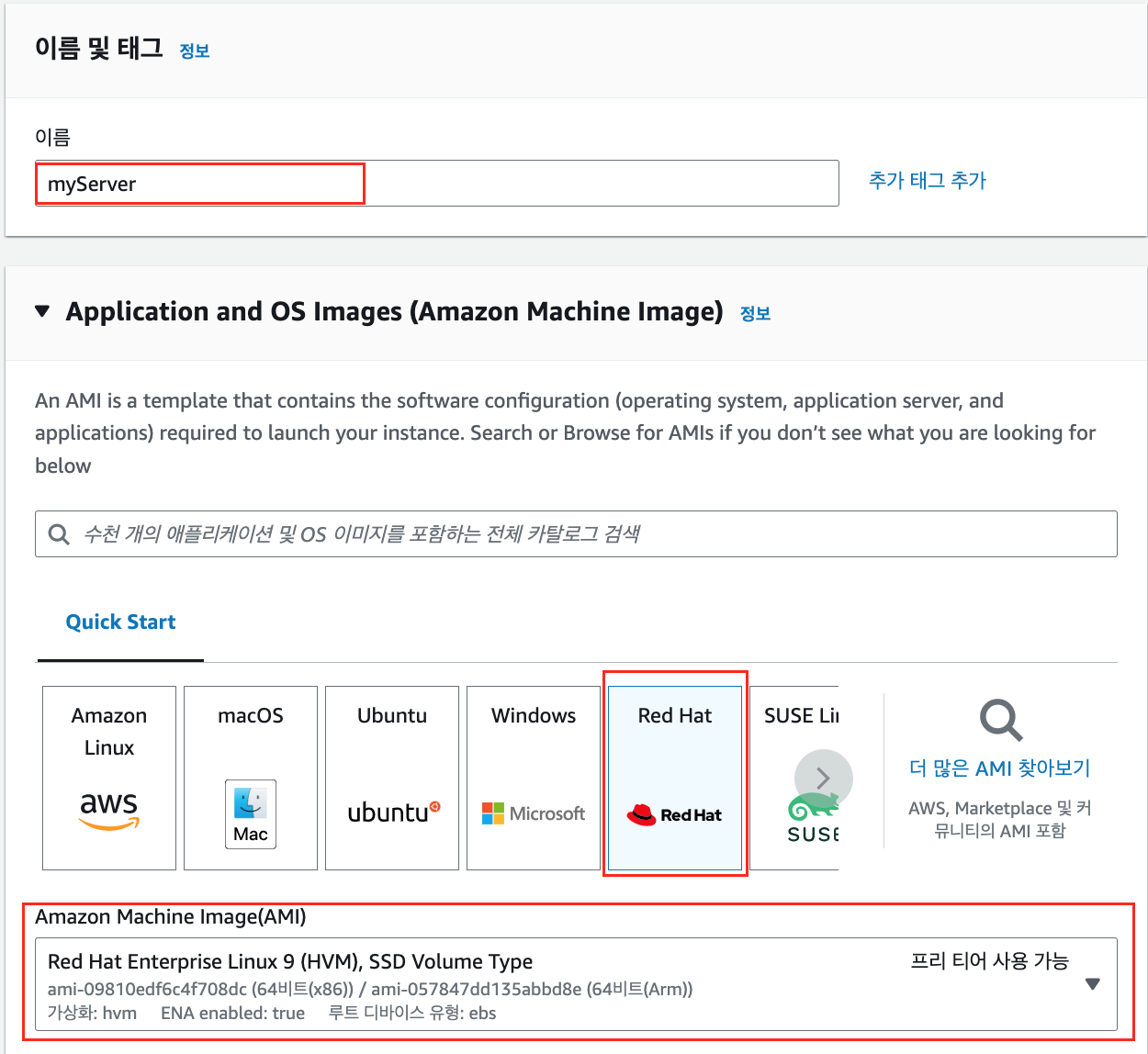The image size is (1148, 1054).
Task: Click the 'ENA enabled: true' text
Action: point(232,1014)
